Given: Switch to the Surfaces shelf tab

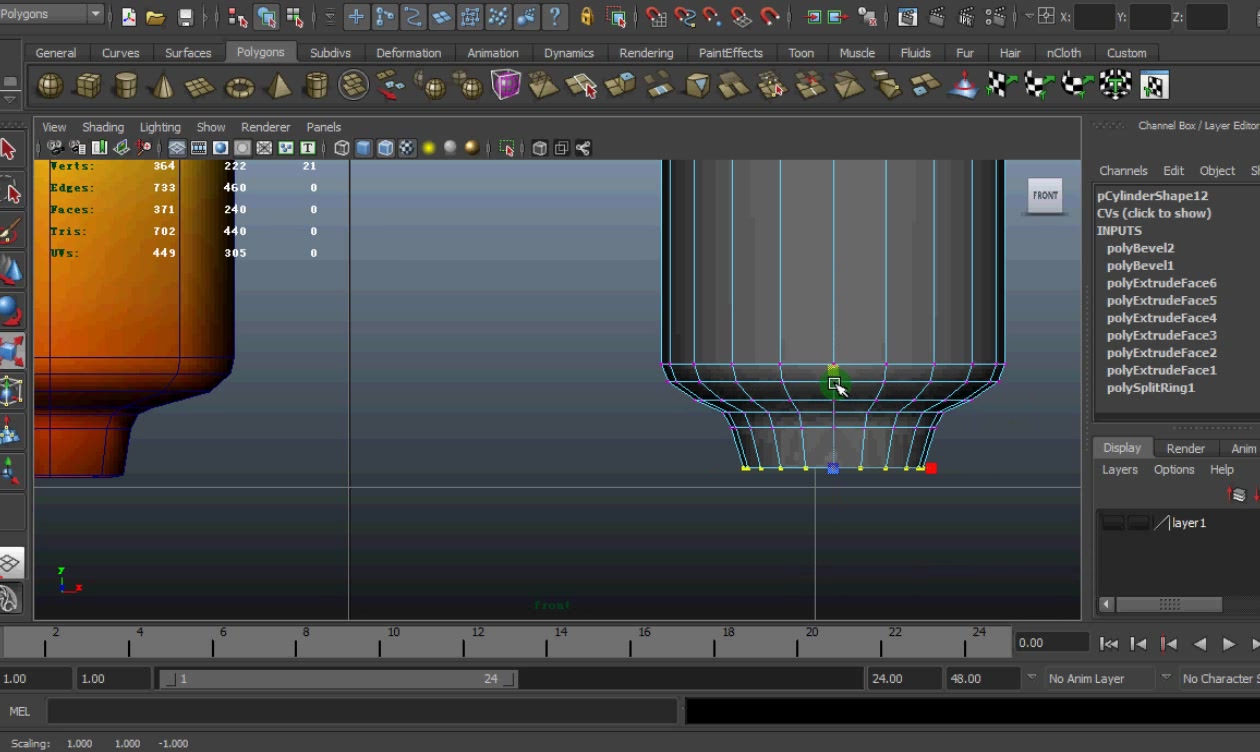Looking at the screenshot, I should click(x=188, y=53).
